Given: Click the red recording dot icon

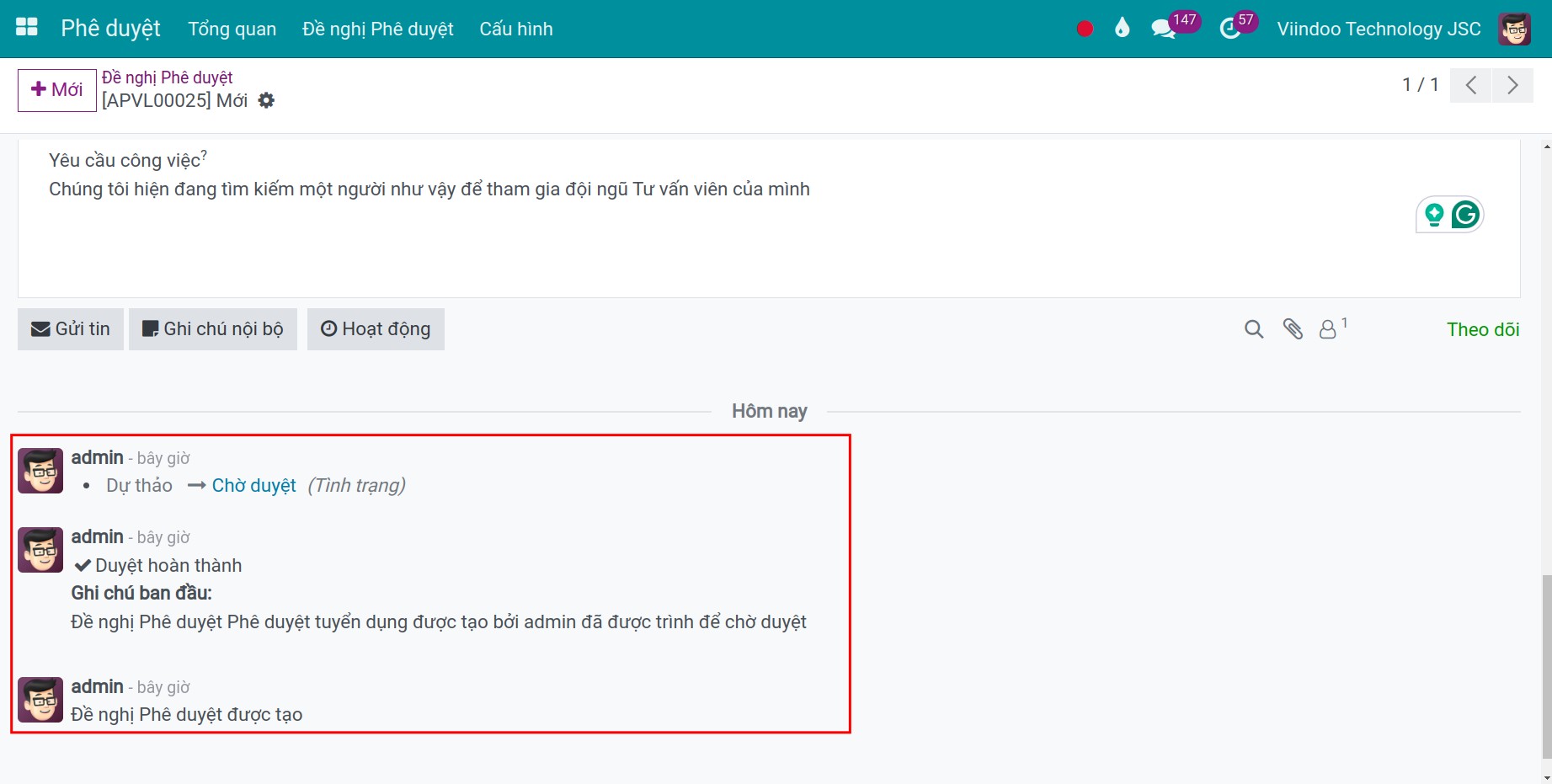Looking at the screenshot, I should click(1085, 29).
